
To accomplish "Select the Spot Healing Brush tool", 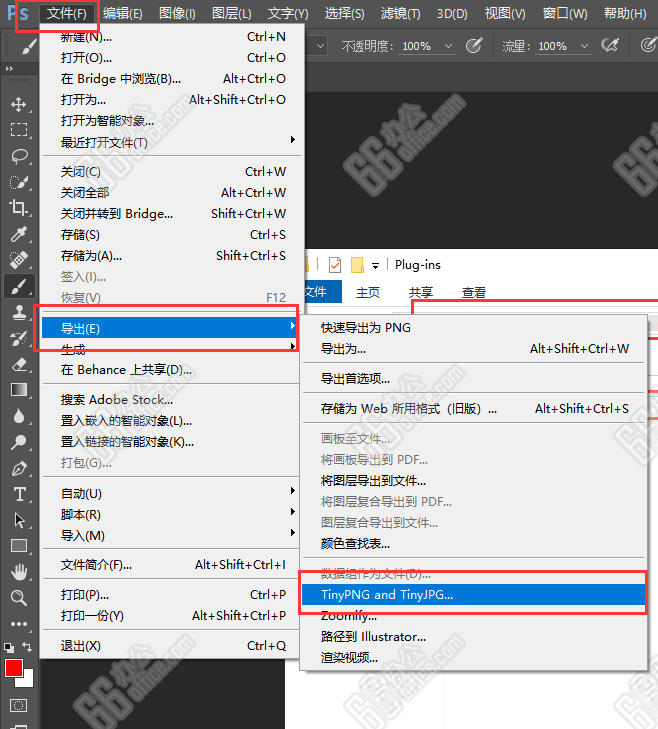I will [x=19, y=260].
